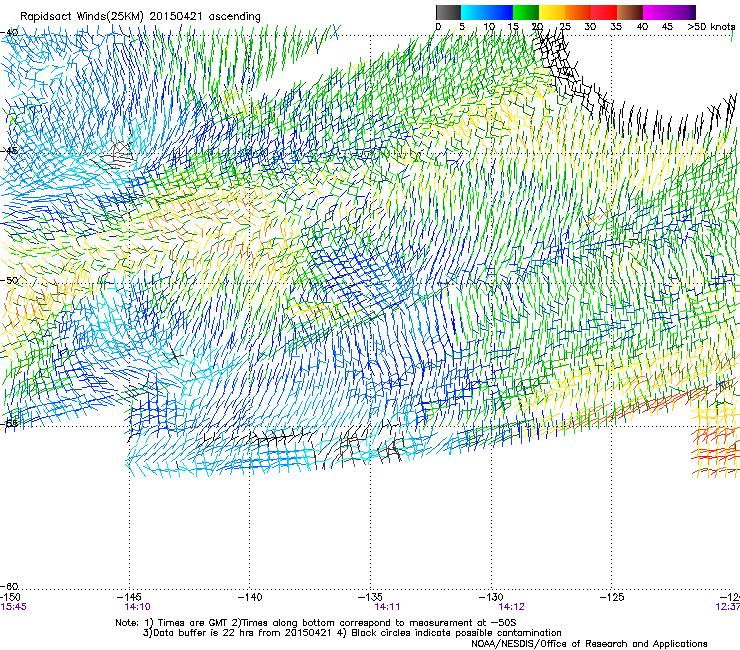Viewport: 740px width, 650px height.
Task: Click the -140 longitude axis label
Action: [250, 597]
